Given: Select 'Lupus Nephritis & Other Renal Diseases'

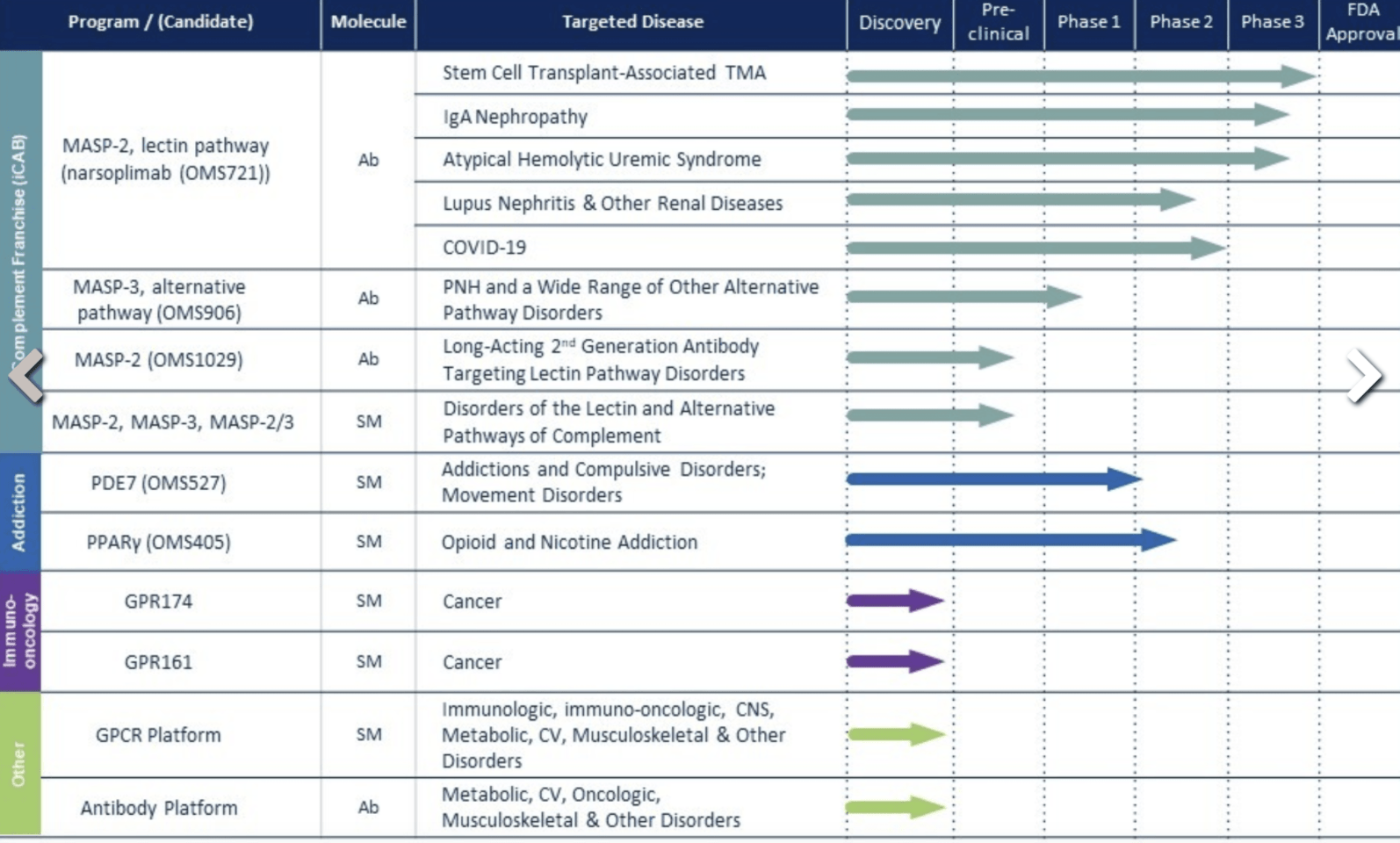Looking at the screenshot, I should (x=612, y=204).
